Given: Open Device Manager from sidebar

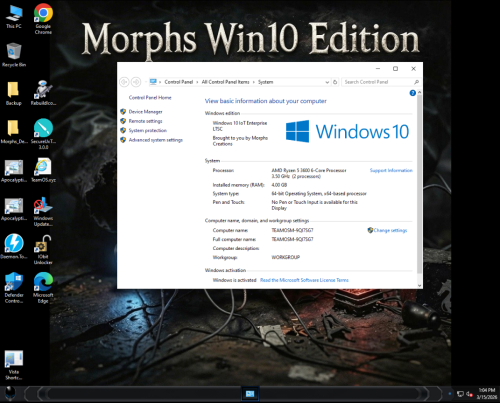Looking at the screenshot, I should 145,112.
